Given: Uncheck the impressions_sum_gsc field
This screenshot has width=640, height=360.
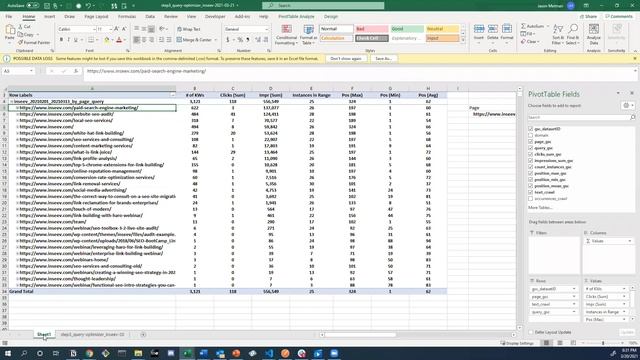Looking at the screenshot, I should [531, 160].
